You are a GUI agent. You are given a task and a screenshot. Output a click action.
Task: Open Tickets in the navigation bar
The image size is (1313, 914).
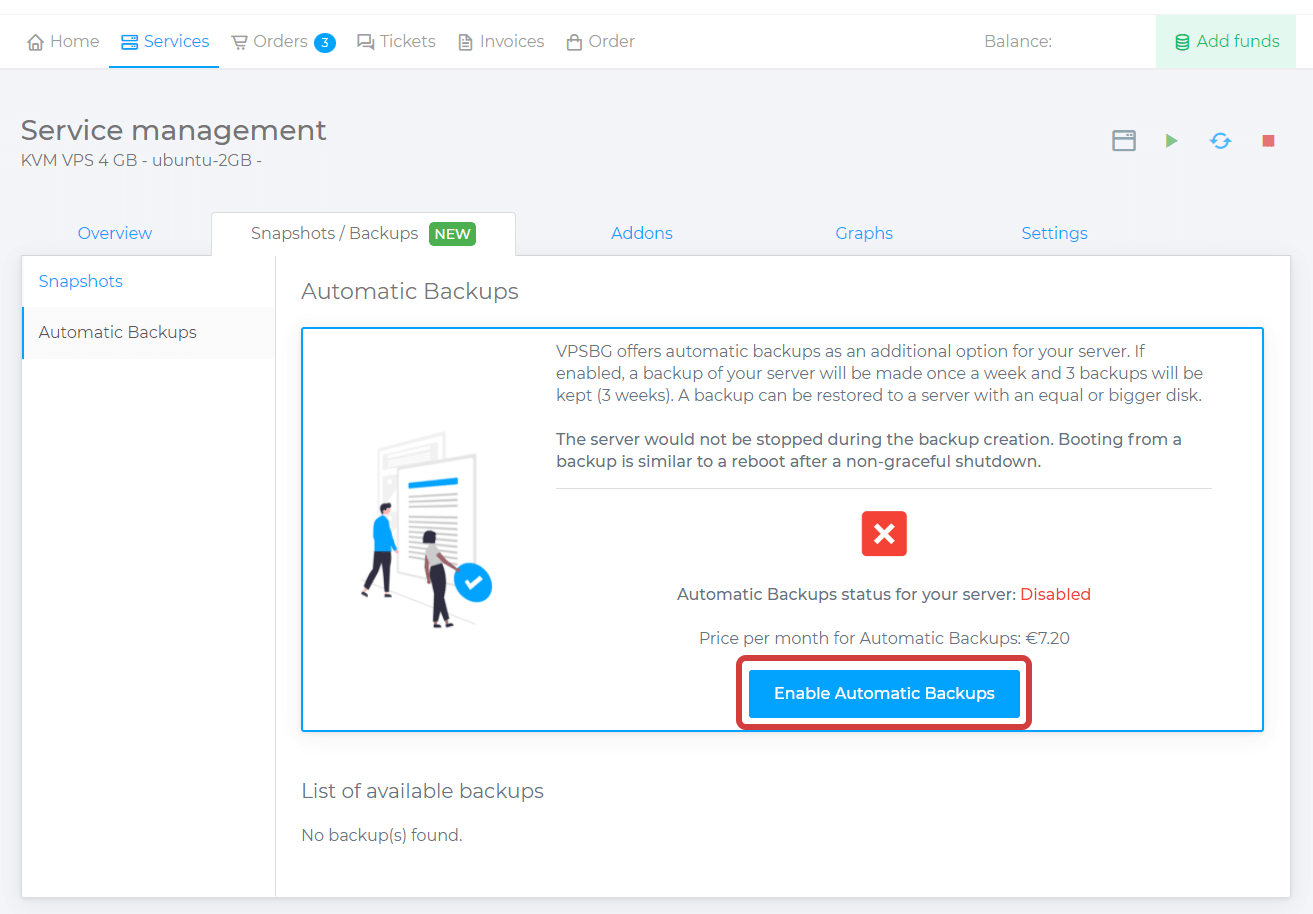click(x=396, y=41)
